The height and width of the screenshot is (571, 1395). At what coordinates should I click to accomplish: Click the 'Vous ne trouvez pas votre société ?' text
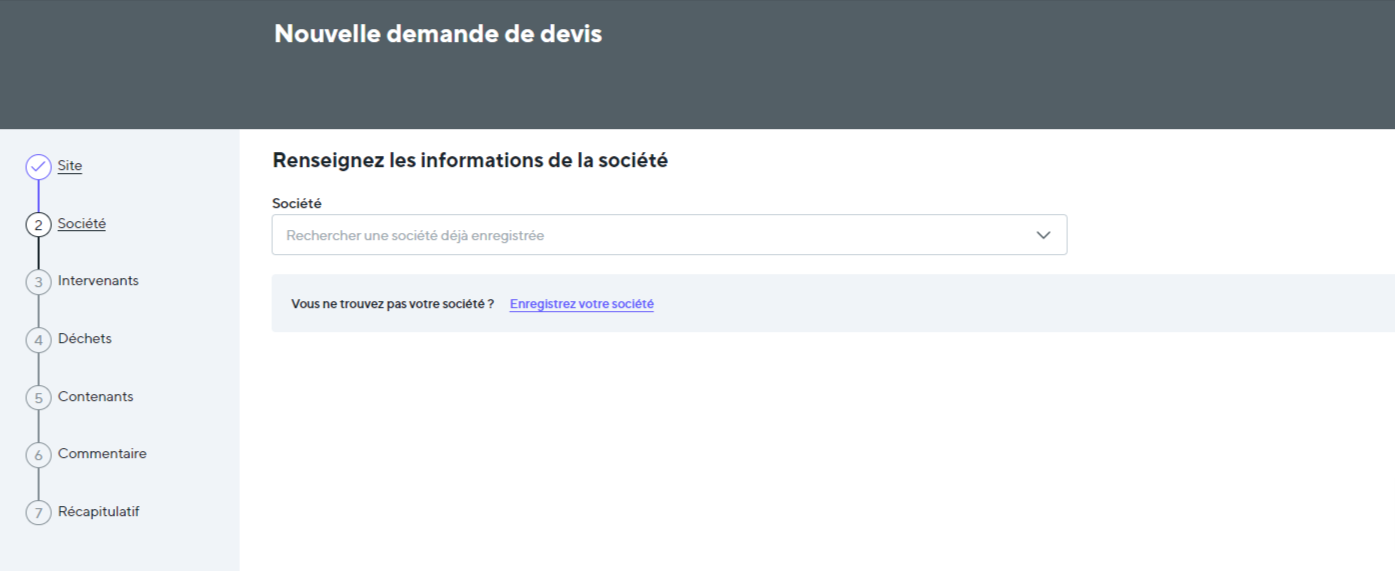coord(392,304)
